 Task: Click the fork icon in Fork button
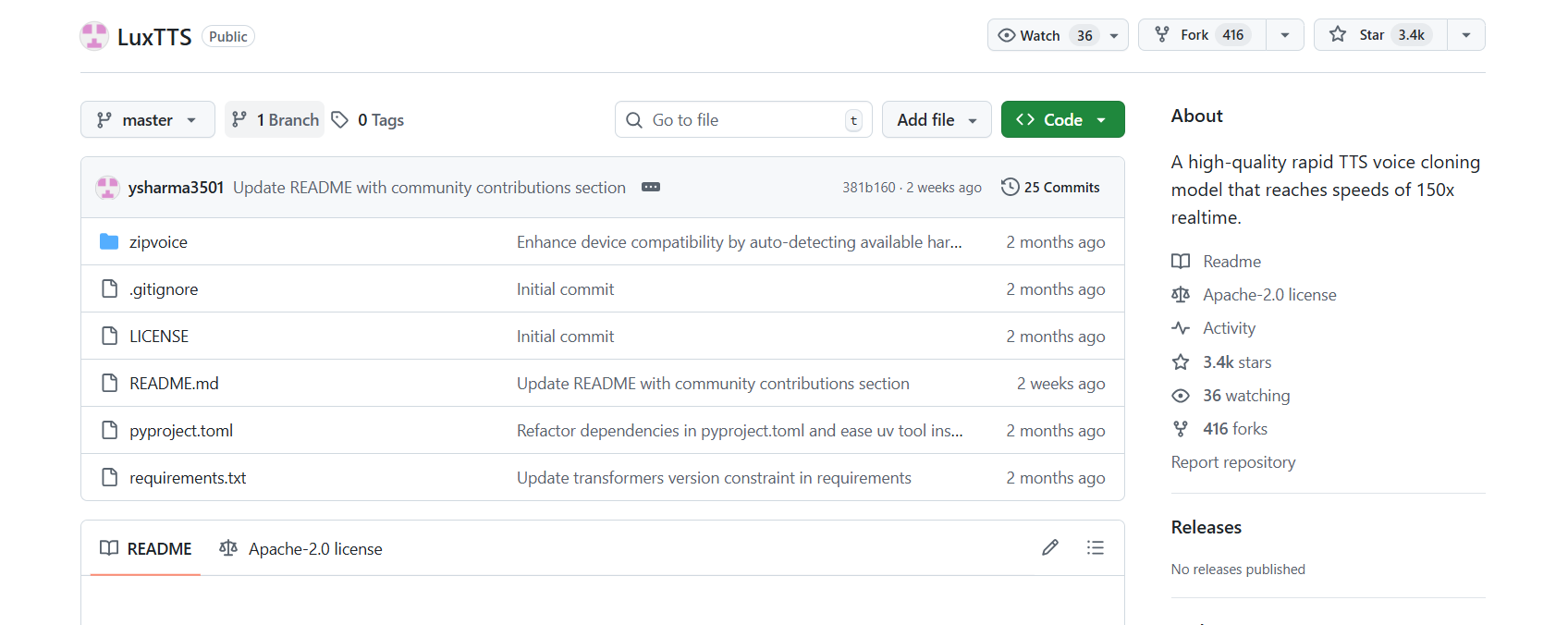tap(1162, 34)
